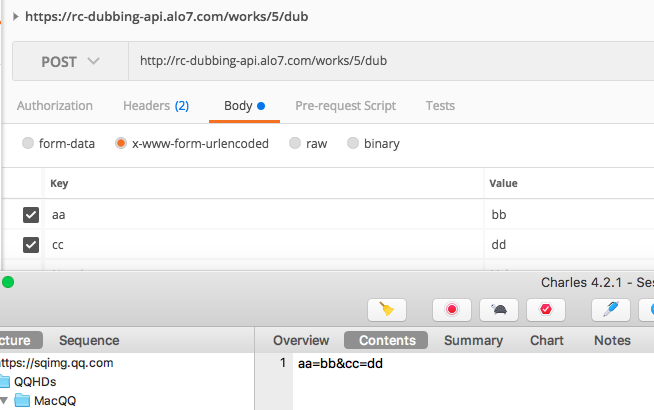Click the MacQQ folder icon
This screenshot has height=410, width=654.
click(x=22, y=400)
